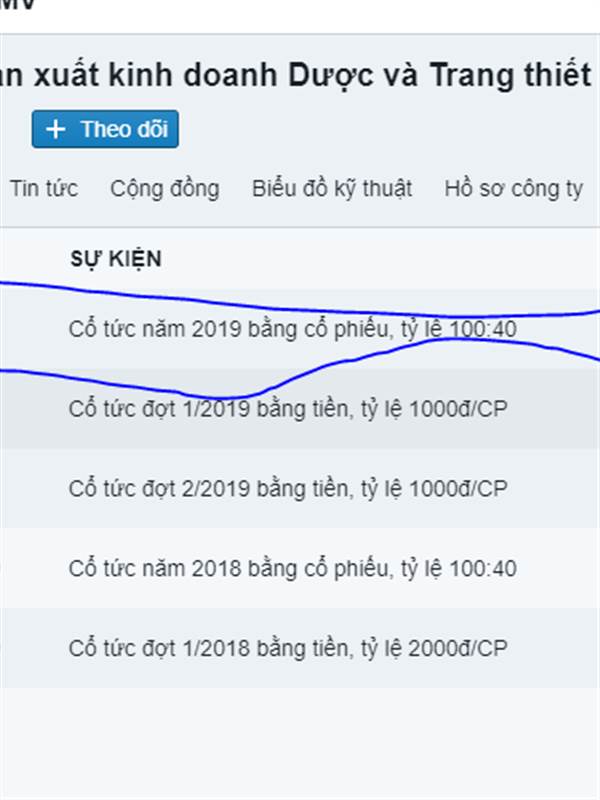Open the Tin tức tab
The height and width of the screenshot is (800, 600).
coord(44,188)
